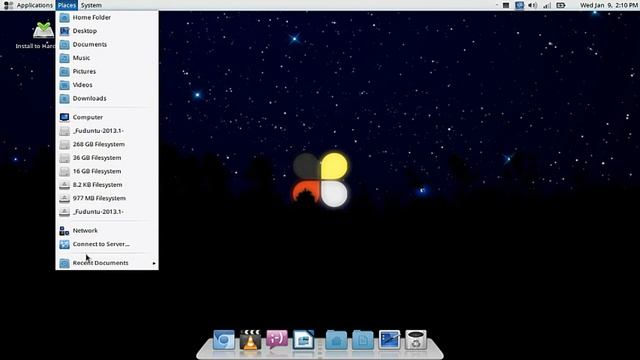Launch LibreOffice from the dock
The image size is (640, 360).
[304, 340]
